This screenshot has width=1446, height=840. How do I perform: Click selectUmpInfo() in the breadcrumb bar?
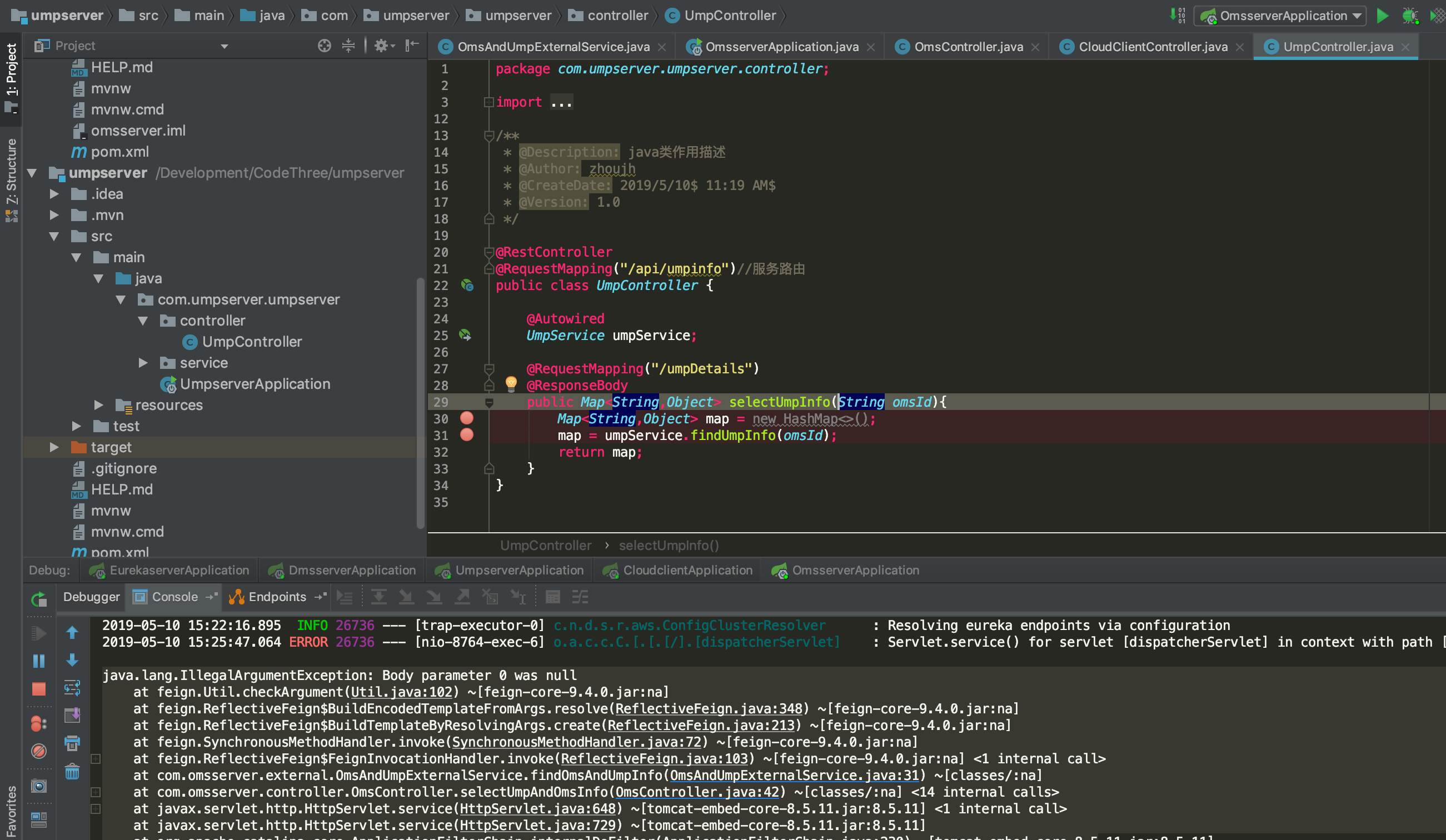tap(669, 545)
